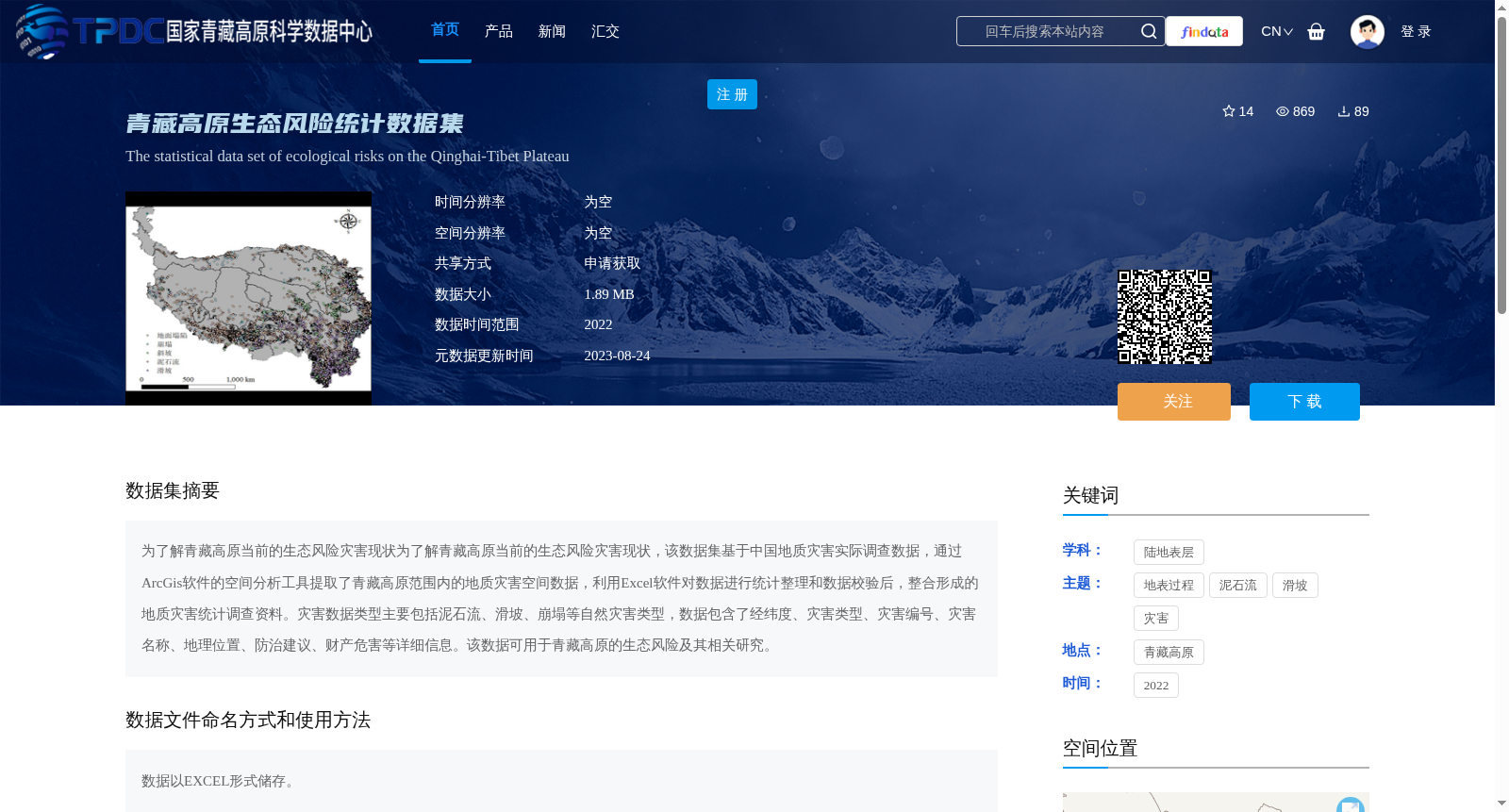Image resolution: width=1509 pixels, height=812 pixels.
Task: Select the 滑坡 keyword tag
Action: pos(1295,586)
